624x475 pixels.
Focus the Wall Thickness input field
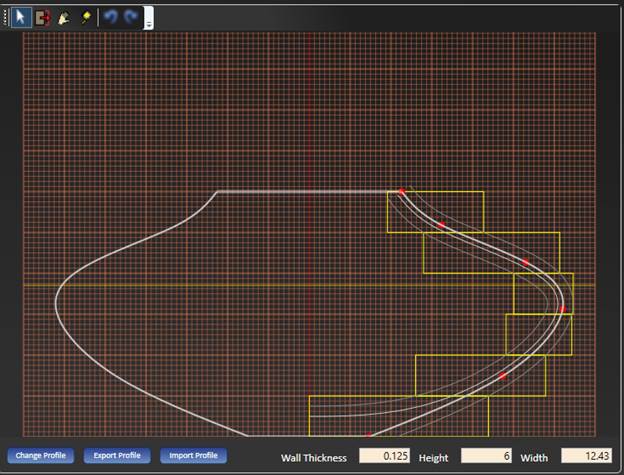(x=384, y=456)
